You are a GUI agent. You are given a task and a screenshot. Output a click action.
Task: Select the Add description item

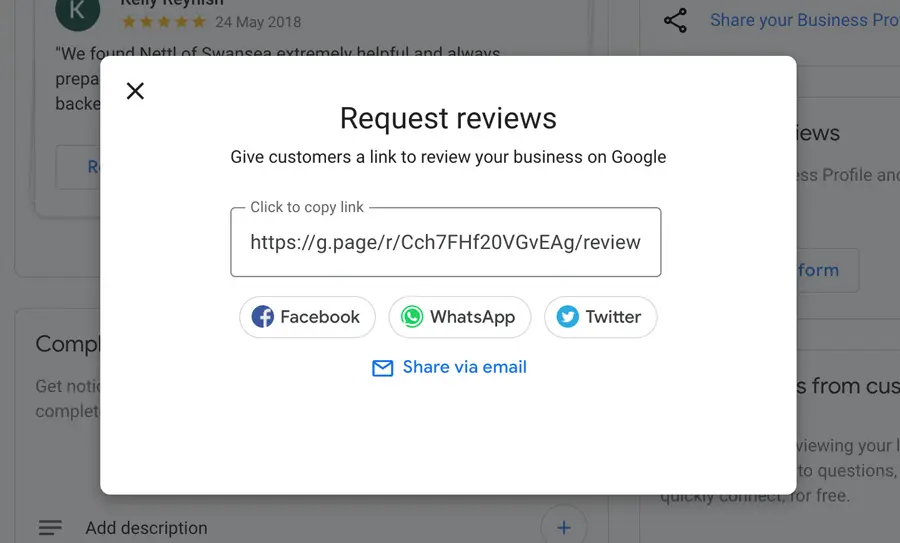pyautogui.click(x=146, y=527)
